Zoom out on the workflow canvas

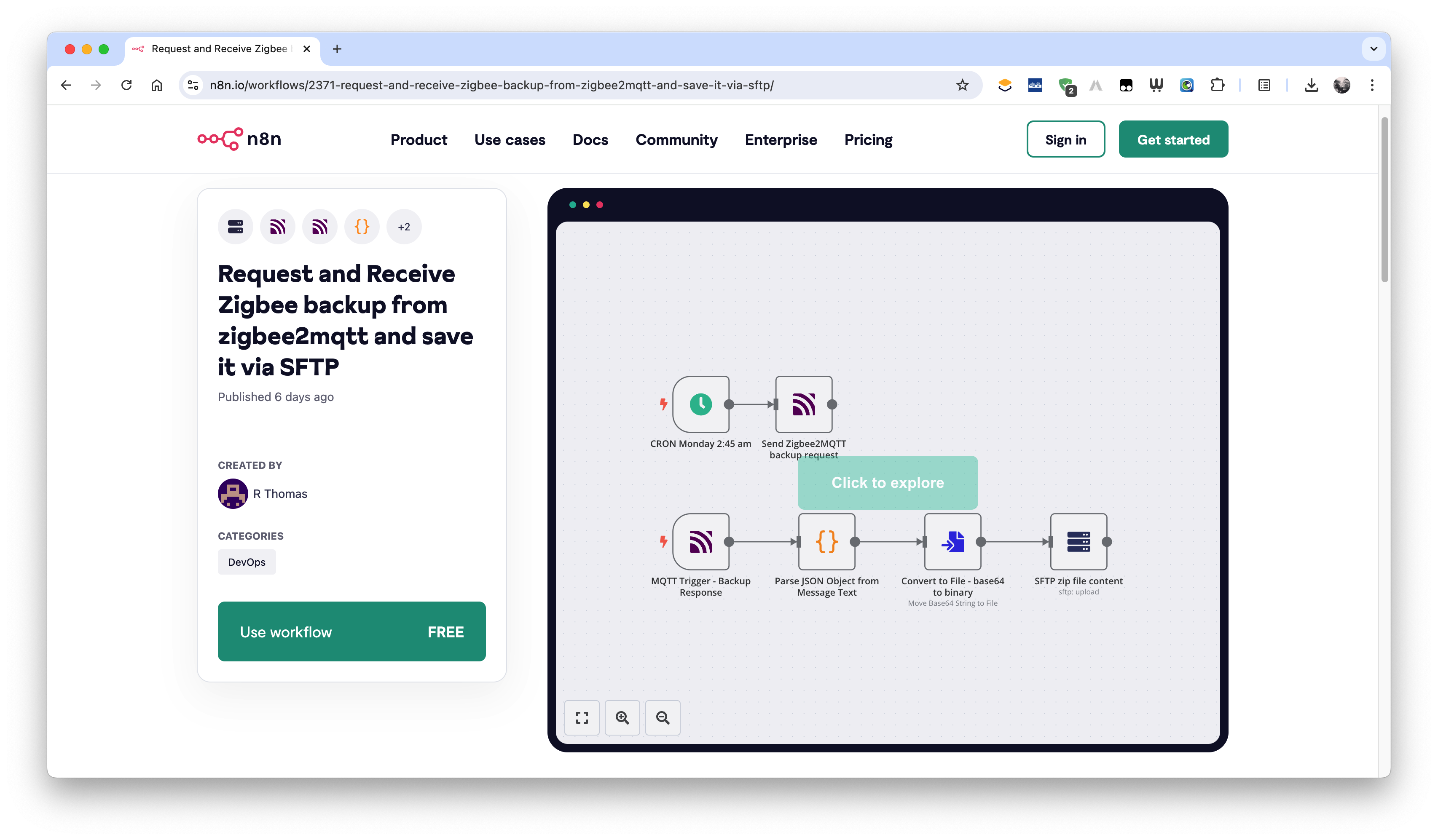[x=663, y=717]
